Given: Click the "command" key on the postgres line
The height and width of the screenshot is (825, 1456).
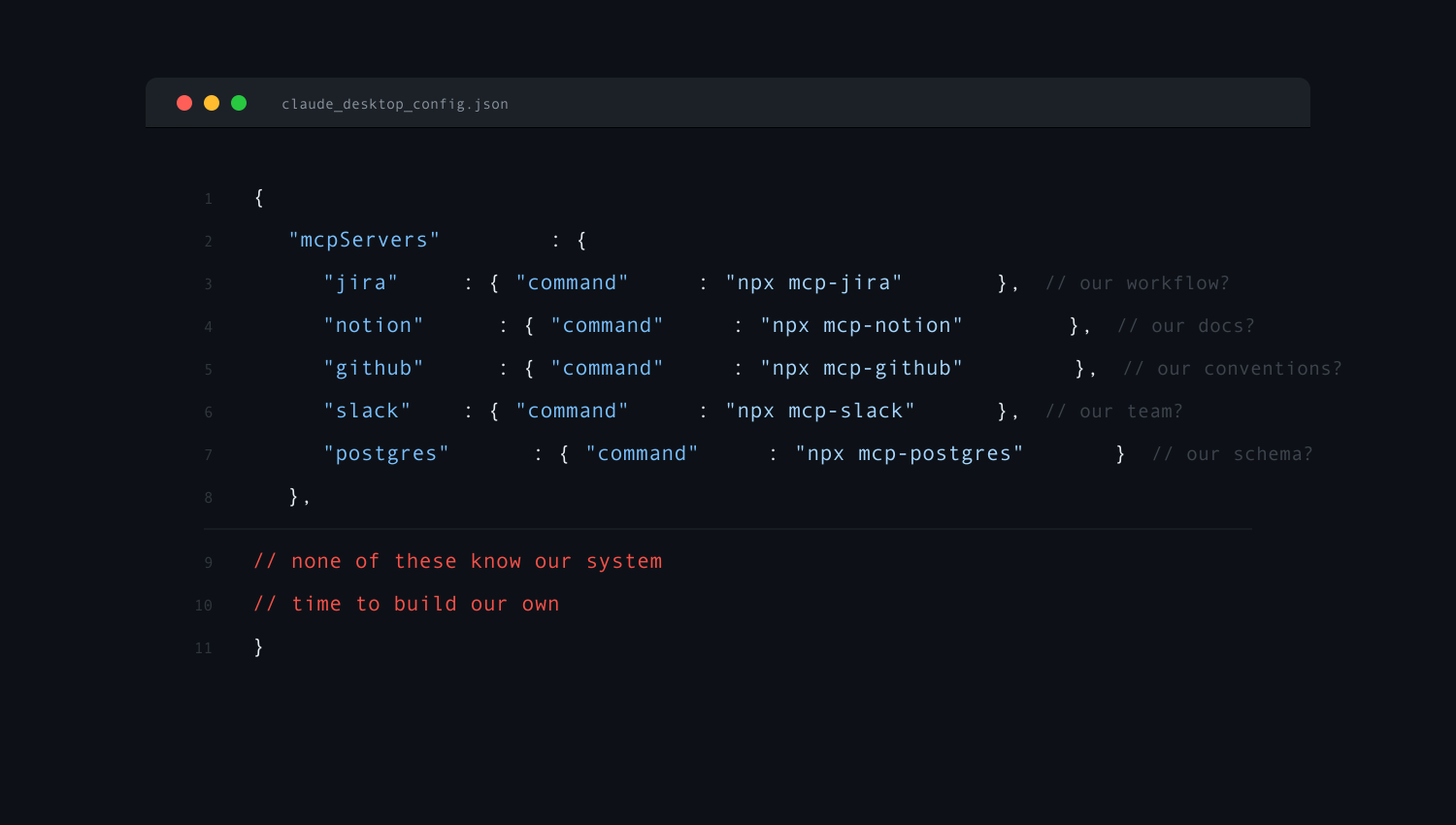Looking at the screenshot, I should coord(642,454).
